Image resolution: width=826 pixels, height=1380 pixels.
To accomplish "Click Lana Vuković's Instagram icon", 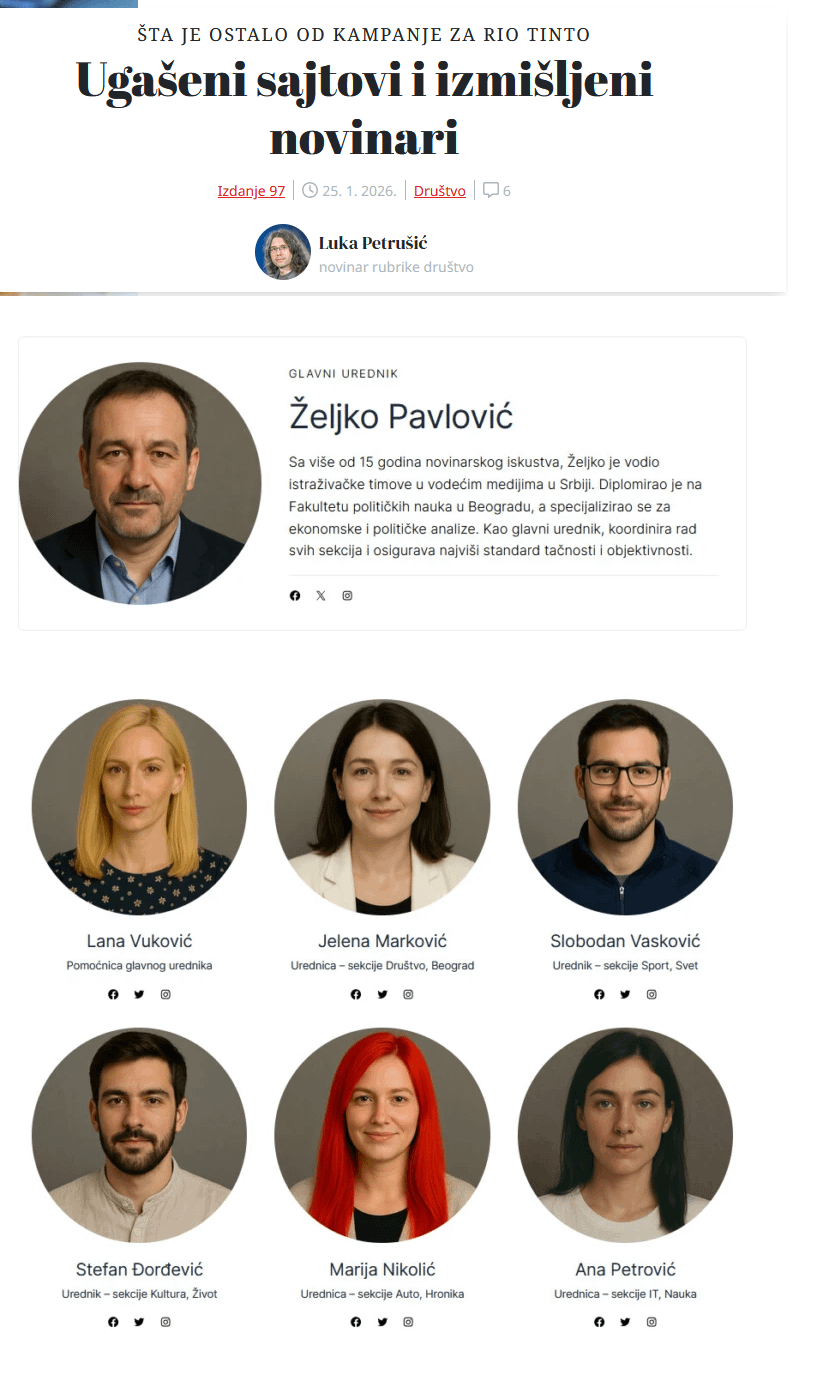I will (x=166, y=994).
